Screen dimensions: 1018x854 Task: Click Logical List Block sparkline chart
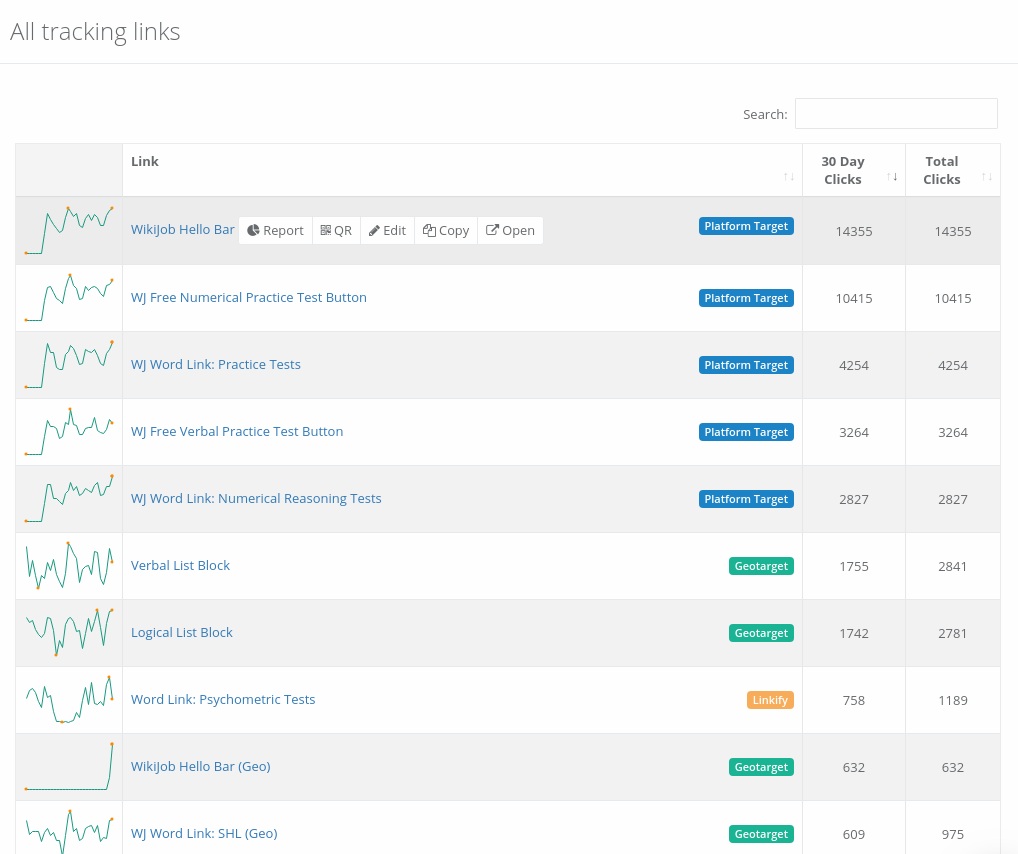(x=69, y=633)
